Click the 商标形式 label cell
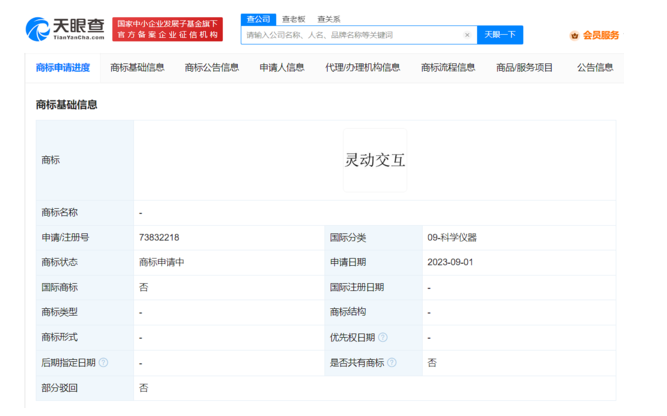 point(85,337)
